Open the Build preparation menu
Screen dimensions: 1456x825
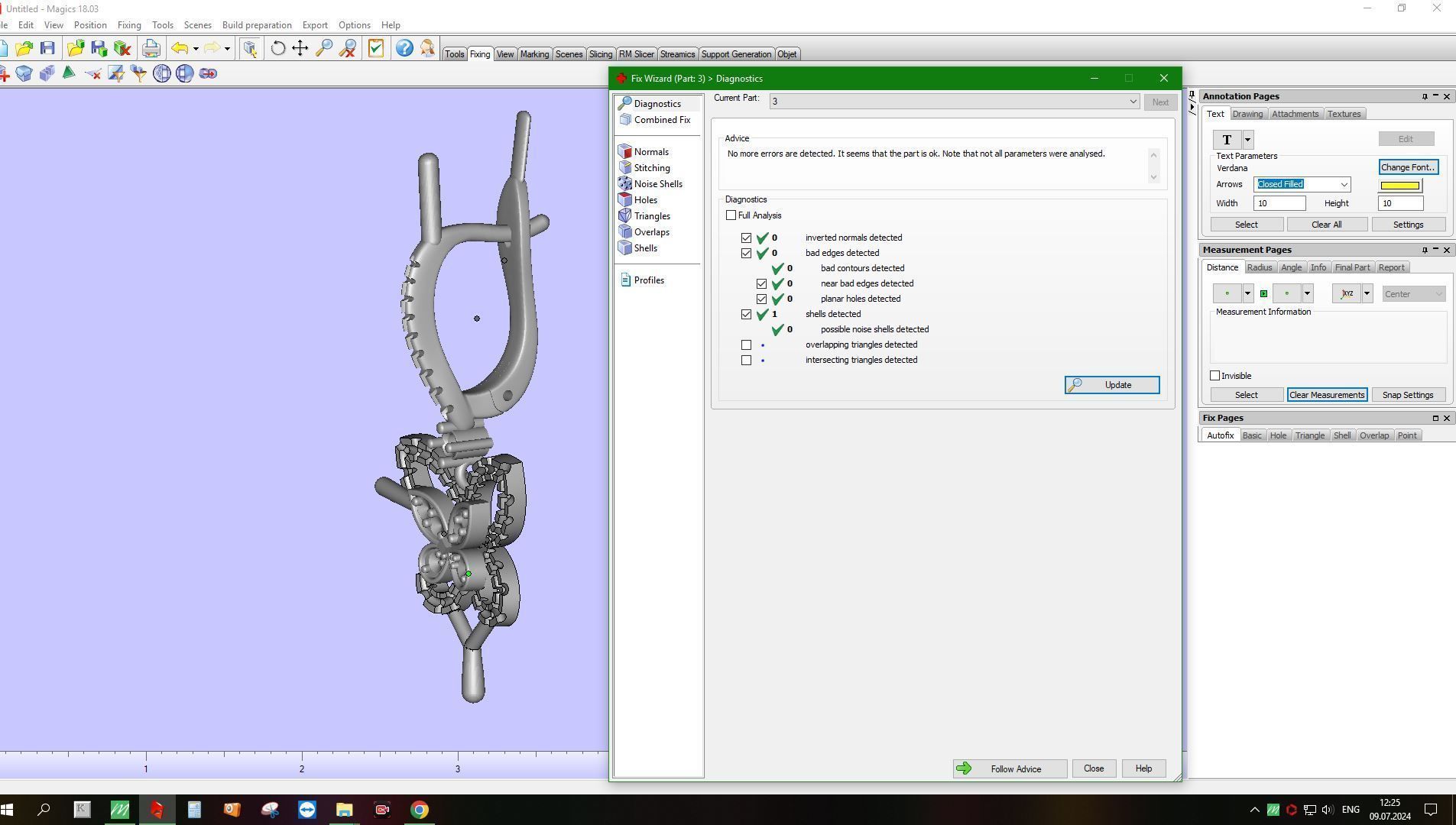pyautogui.click(x=257, y=25)
